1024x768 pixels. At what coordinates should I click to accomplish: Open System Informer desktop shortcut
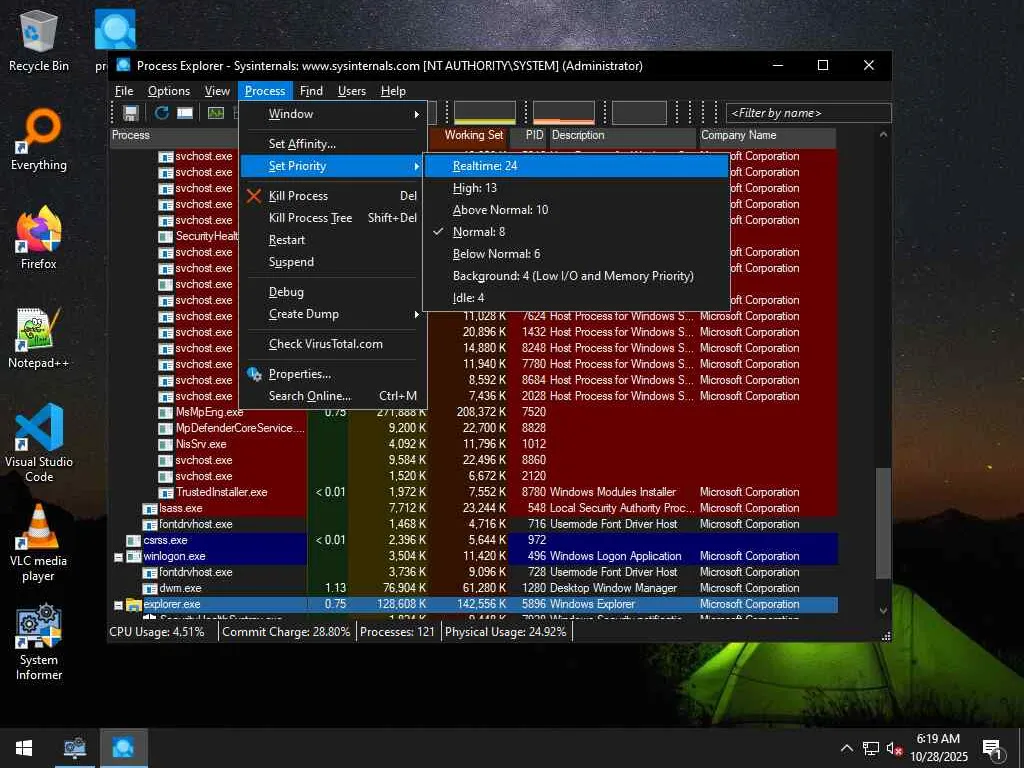tap(39, 643)
